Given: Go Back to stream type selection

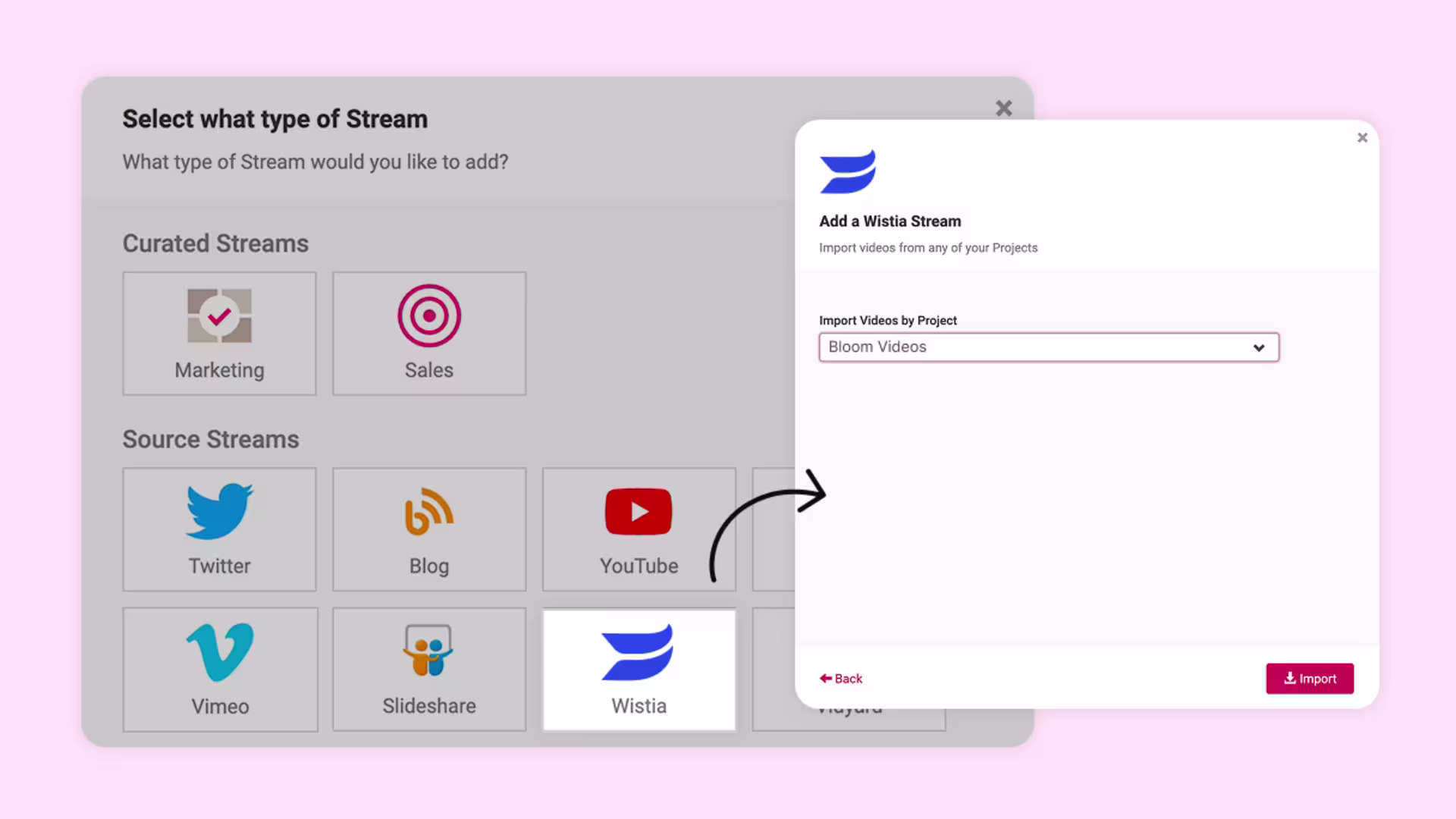Looking at the screenshot, I should (841, 679).
